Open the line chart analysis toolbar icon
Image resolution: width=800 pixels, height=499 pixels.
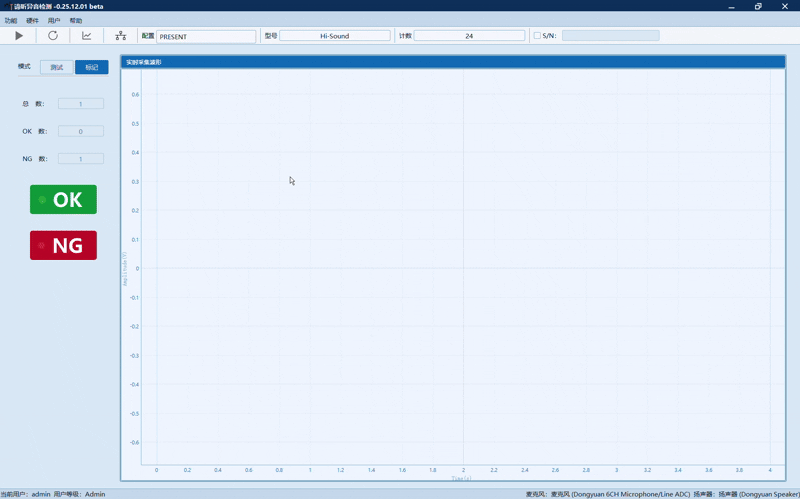[x=87, y=36]
